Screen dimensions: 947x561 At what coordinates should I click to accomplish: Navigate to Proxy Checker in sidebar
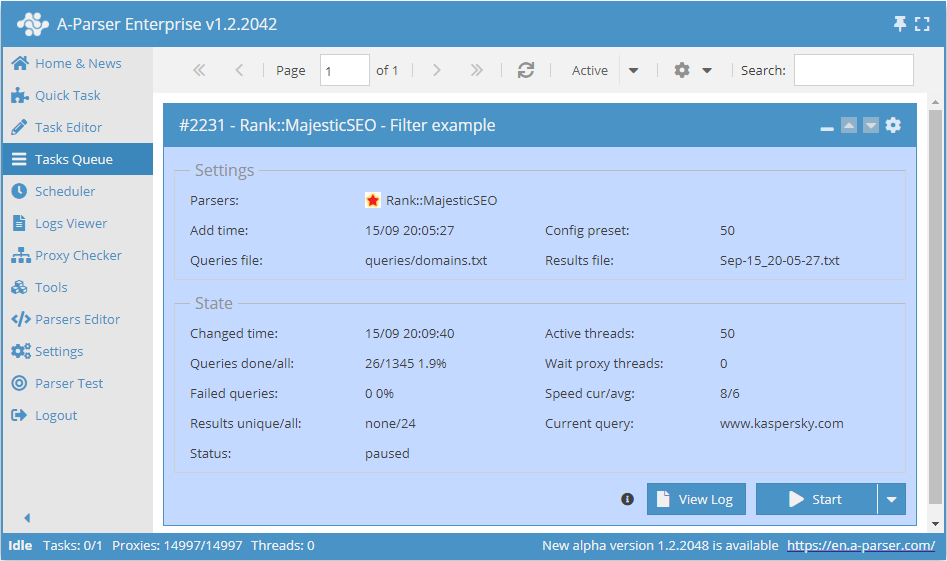click(78, 255)
